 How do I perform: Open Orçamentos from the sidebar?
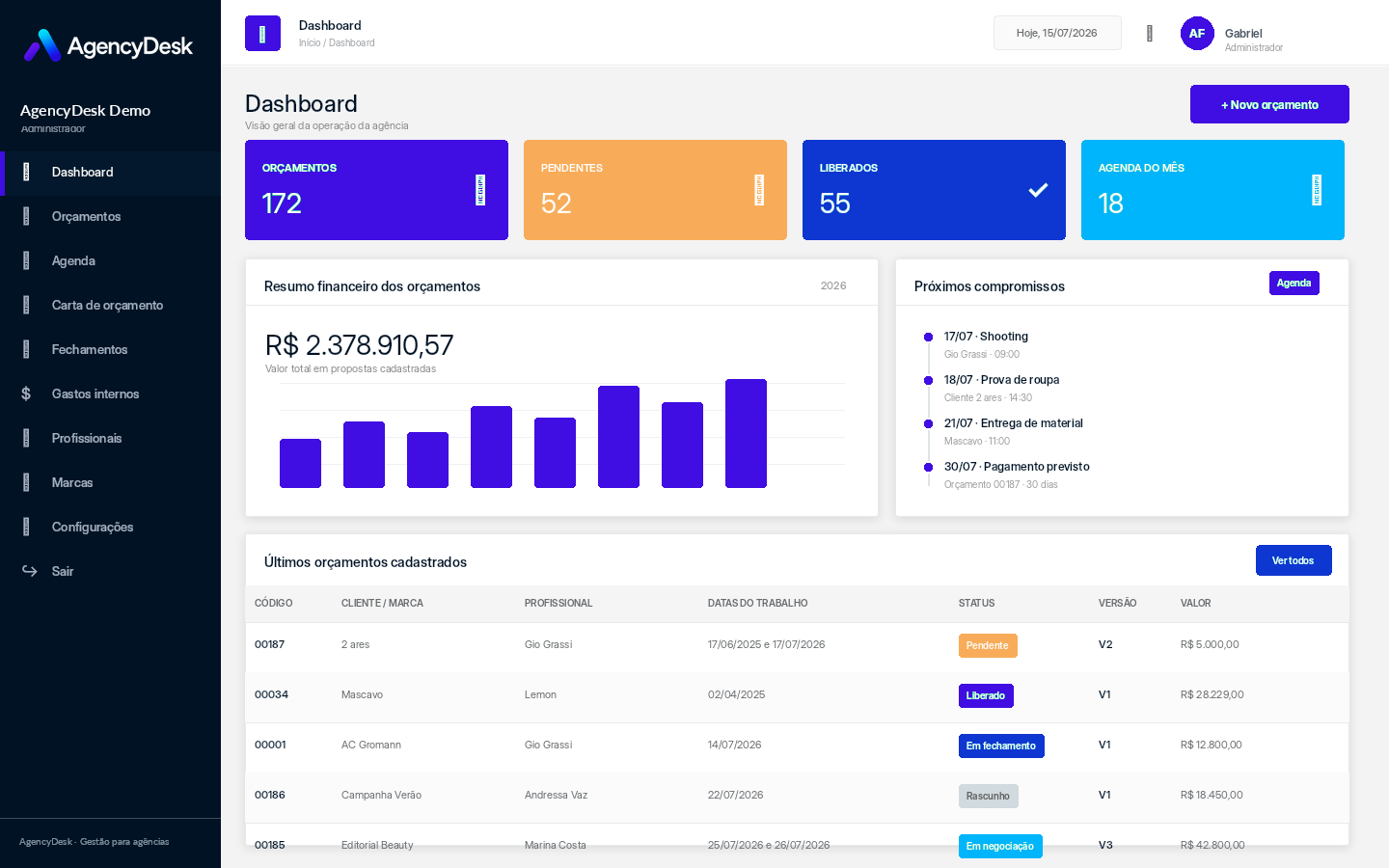coord(111,217)
